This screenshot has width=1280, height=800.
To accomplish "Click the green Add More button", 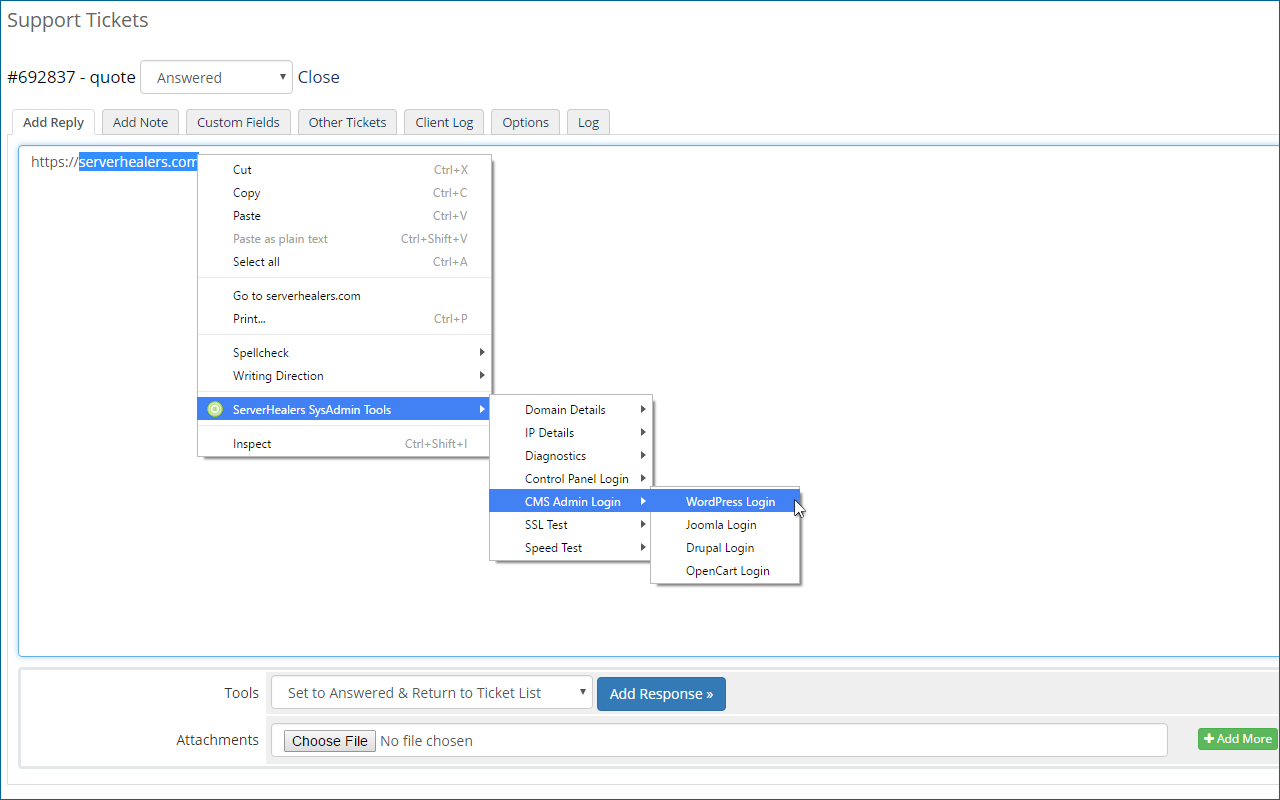I will tap(1238, 739).
